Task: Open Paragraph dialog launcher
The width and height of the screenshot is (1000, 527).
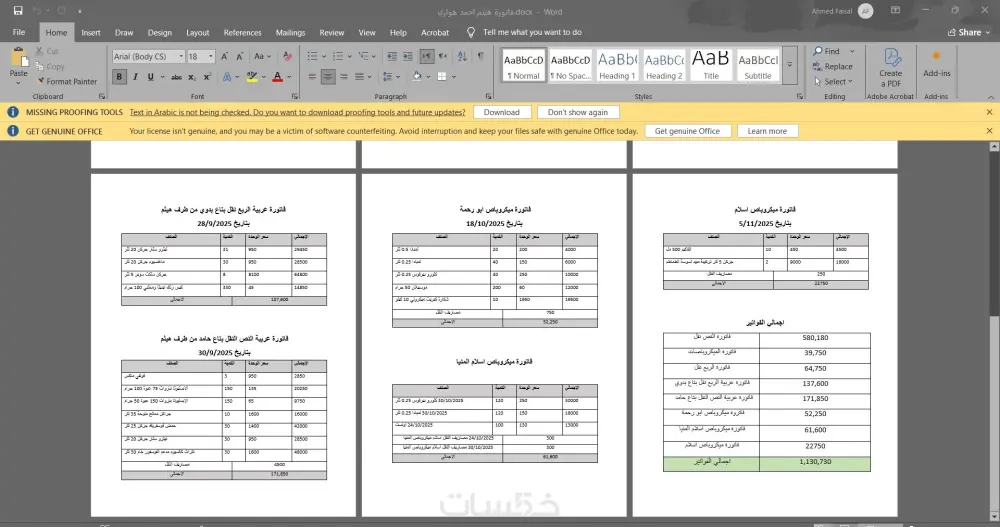Action: click(x=489, y=96)
